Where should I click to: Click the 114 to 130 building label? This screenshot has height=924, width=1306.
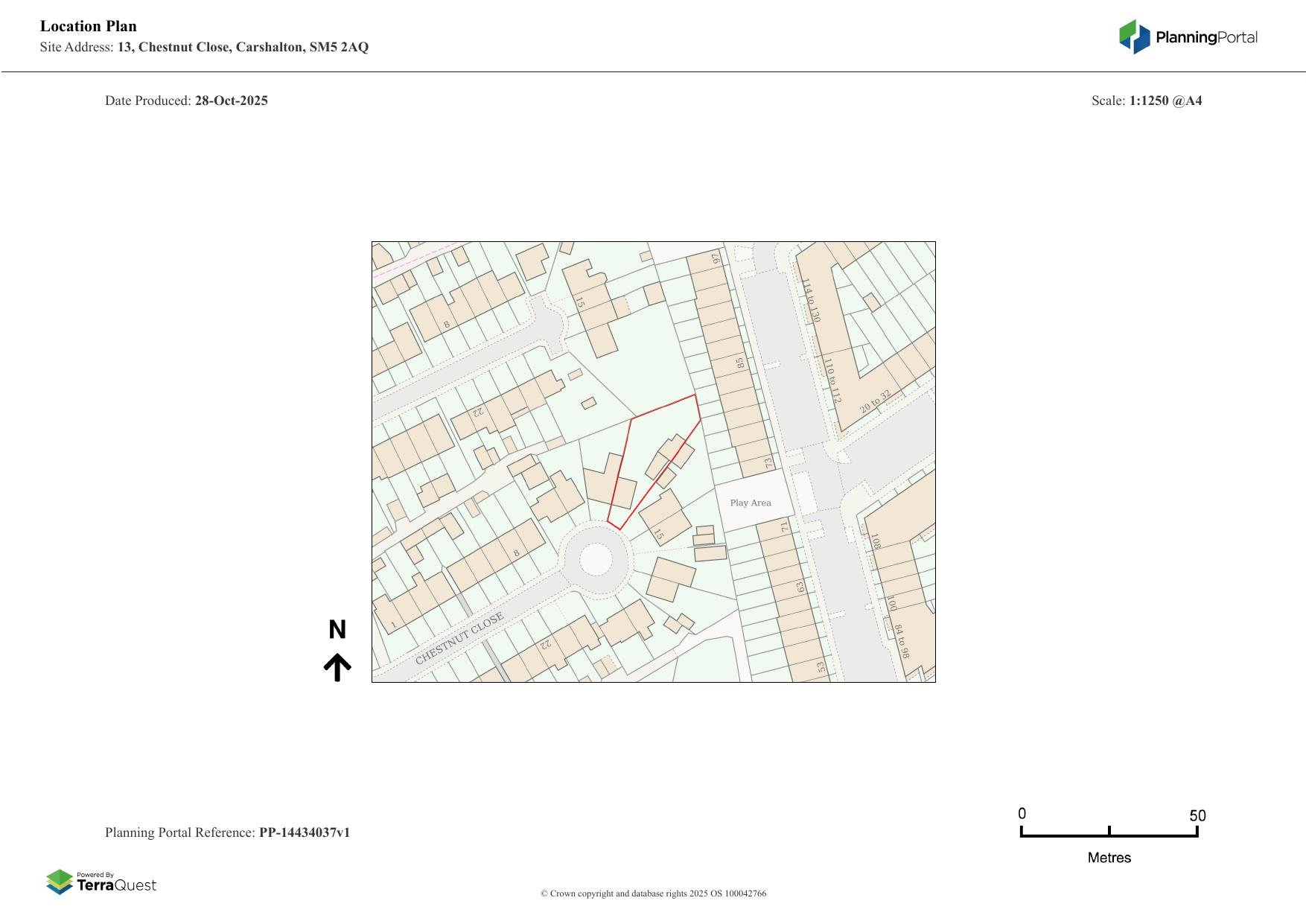click(x=811, y=300)
